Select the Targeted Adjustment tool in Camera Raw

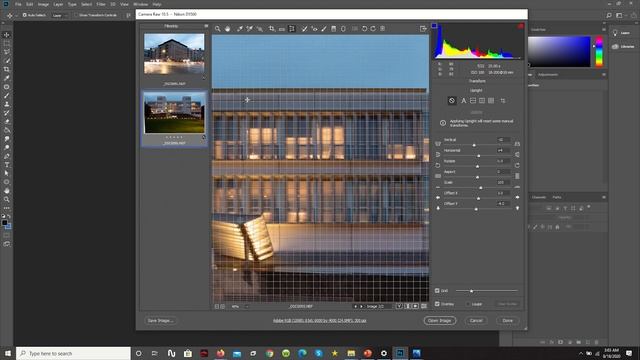(x=260, y=29)
